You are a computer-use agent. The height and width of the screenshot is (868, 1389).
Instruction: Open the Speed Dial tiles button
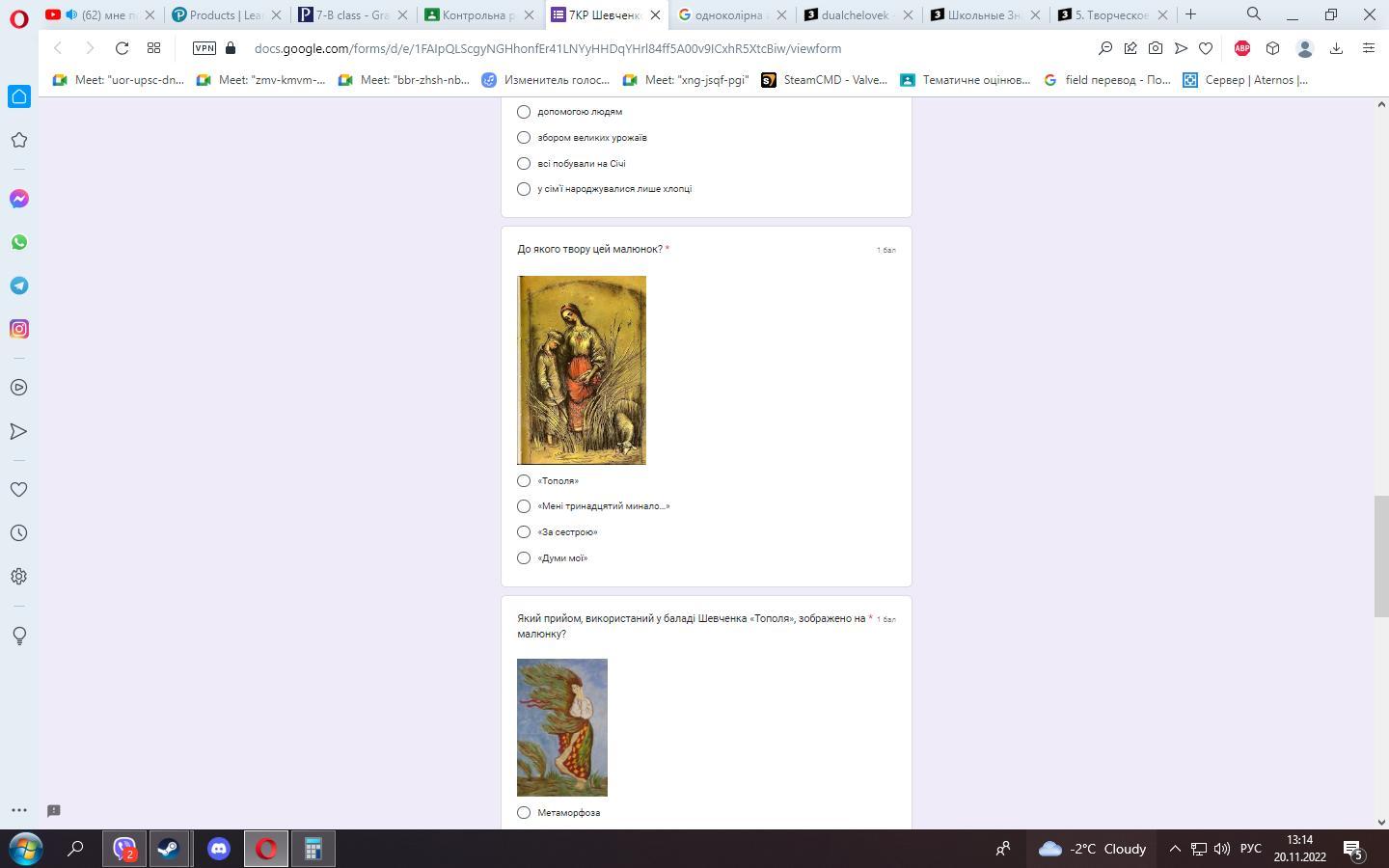click(153, 48)
